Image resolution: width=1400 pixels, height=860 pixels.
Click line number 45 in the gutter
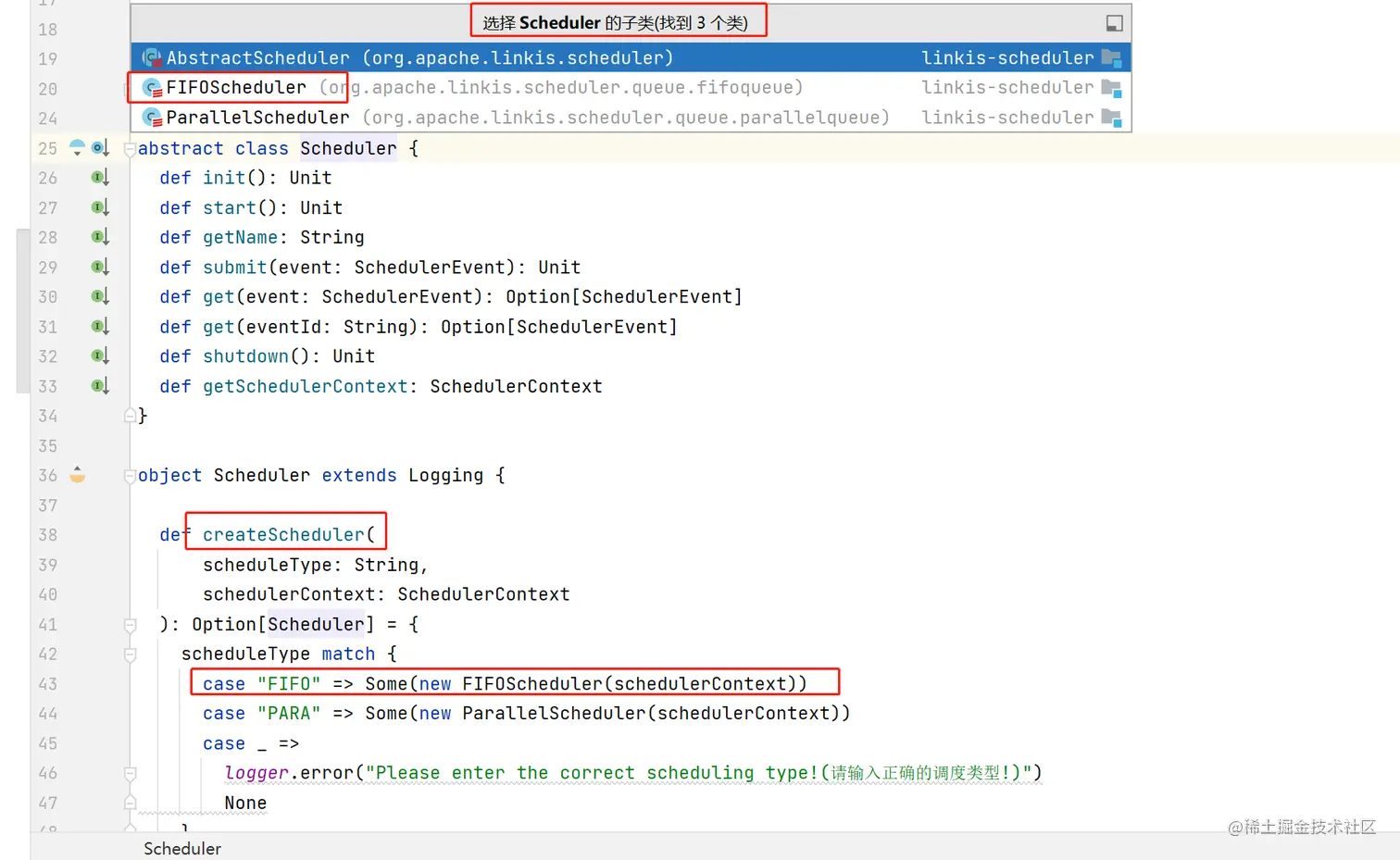(48, 743)
